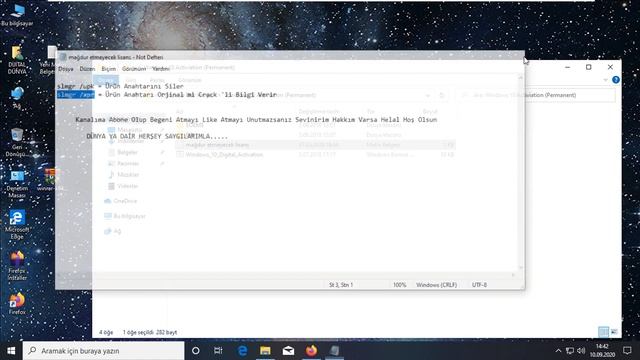Click '4 öğe' in Explorer status bar
Image resolution: width=640 pixels, height=360 pixels.
click(x=106, y=332)
